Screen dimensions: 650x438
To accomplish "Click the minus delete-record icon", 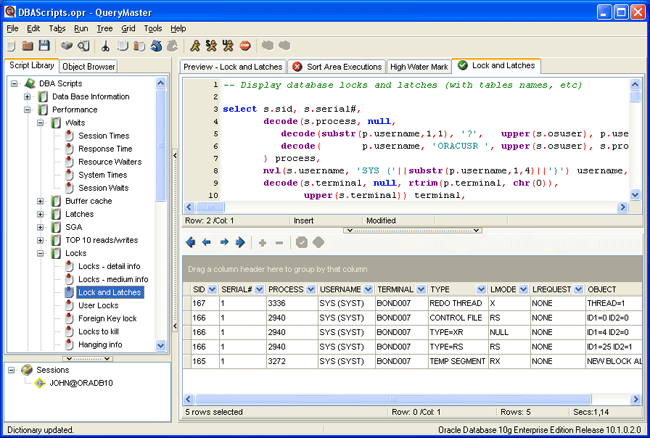I will pyautogui.click(x=279, y=243).
